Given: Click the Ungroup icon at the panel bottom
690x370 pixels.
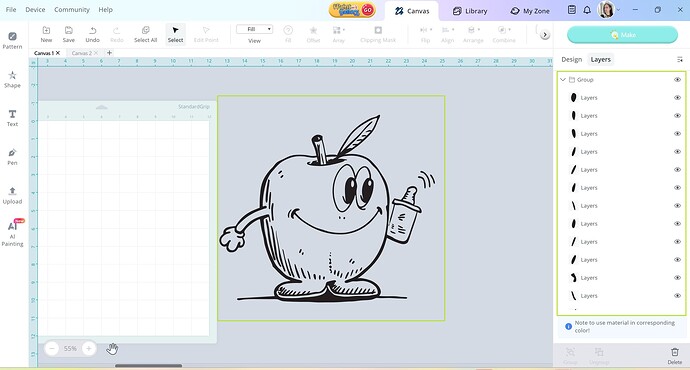Looking at the screenshot, I should (599, 352).
